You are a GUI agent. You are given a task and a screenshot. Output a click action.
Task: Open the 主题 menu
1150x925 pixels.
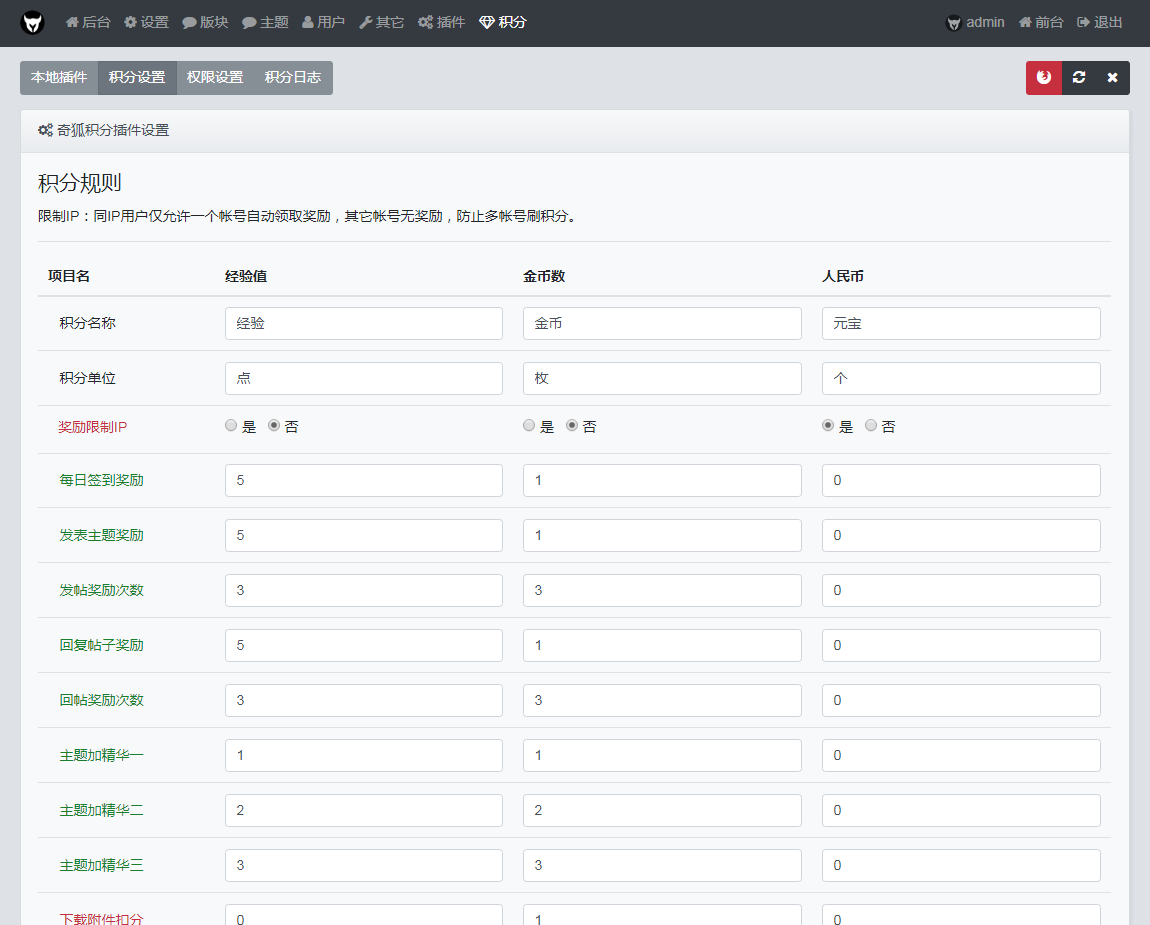(265, 23)
